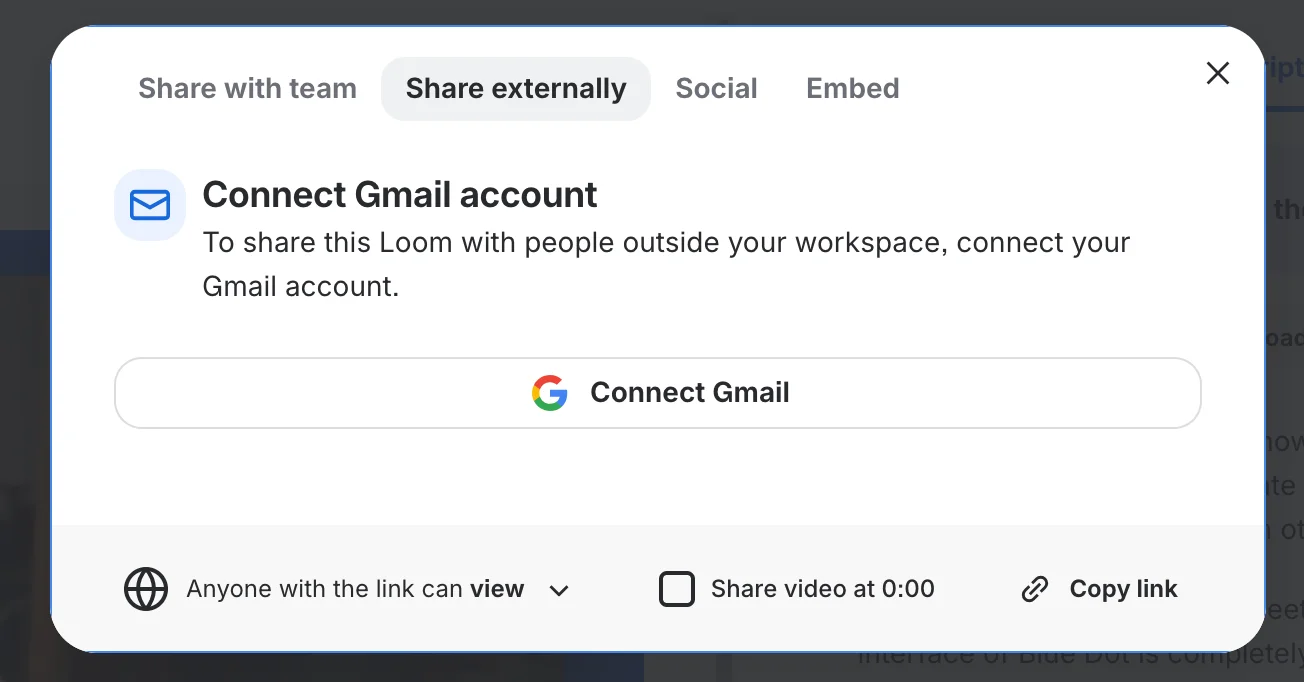Click the chain link icon beside Copy link

click(1034, 589)
